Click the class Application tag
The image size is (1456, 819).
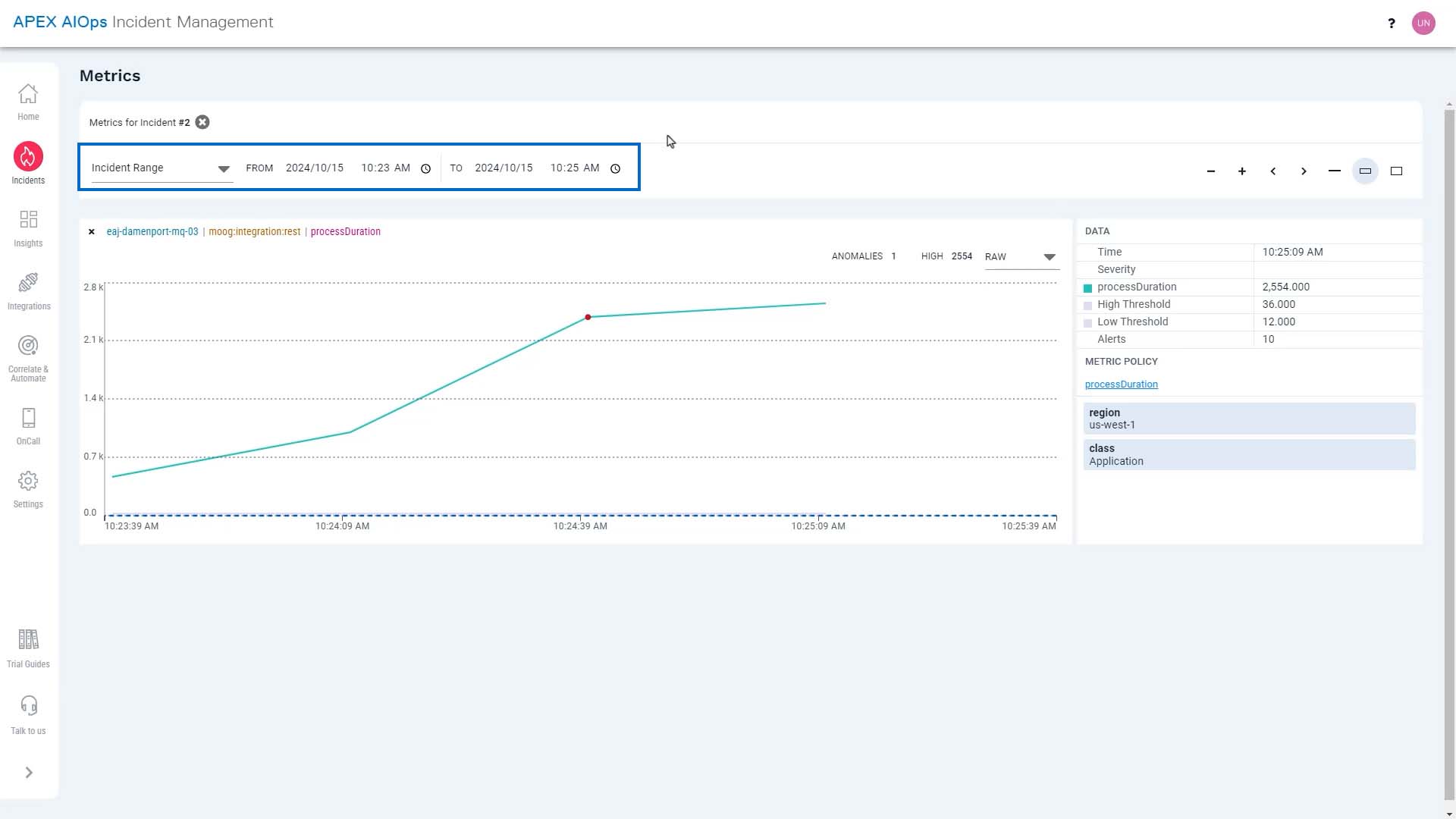pyautogui.click(x=1249, y=455)
